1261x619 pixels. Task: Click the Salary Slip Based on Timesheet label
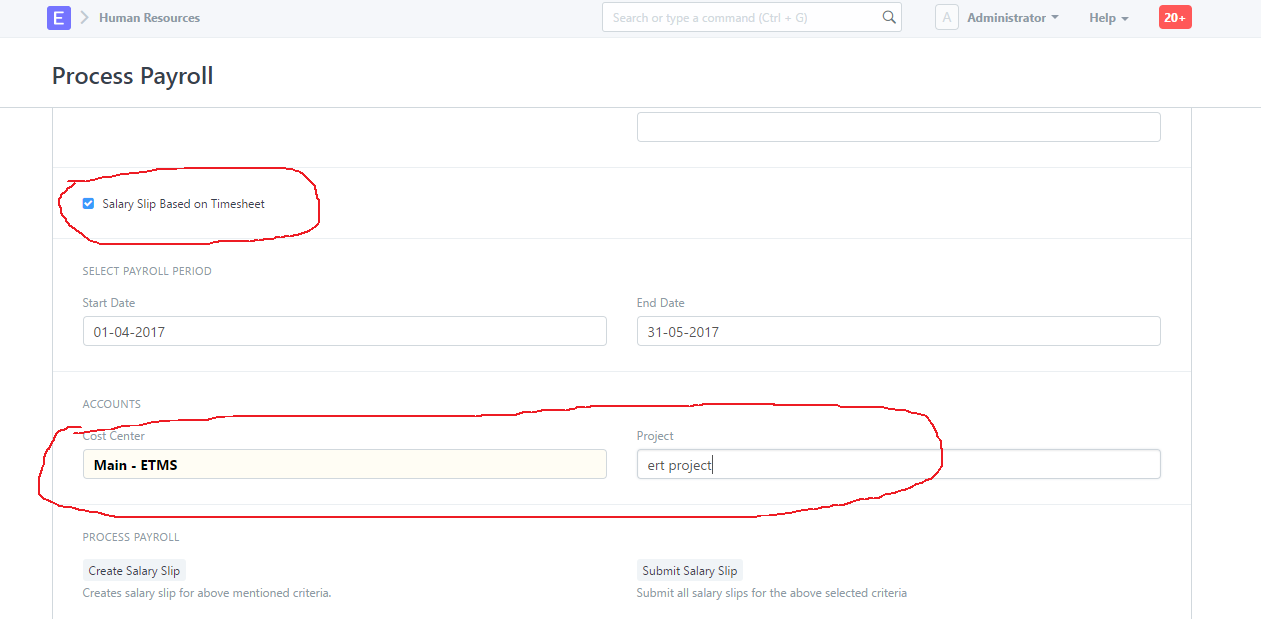[184, 204]
